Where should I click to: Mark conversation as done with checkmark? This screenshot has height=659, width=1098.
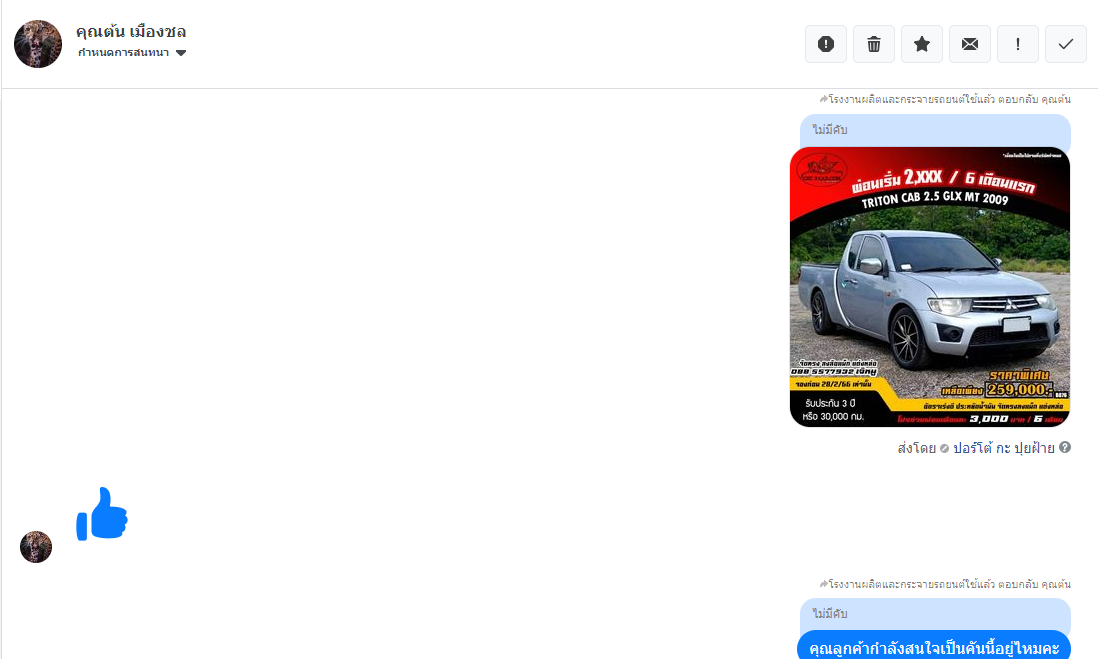[1066, 44]
